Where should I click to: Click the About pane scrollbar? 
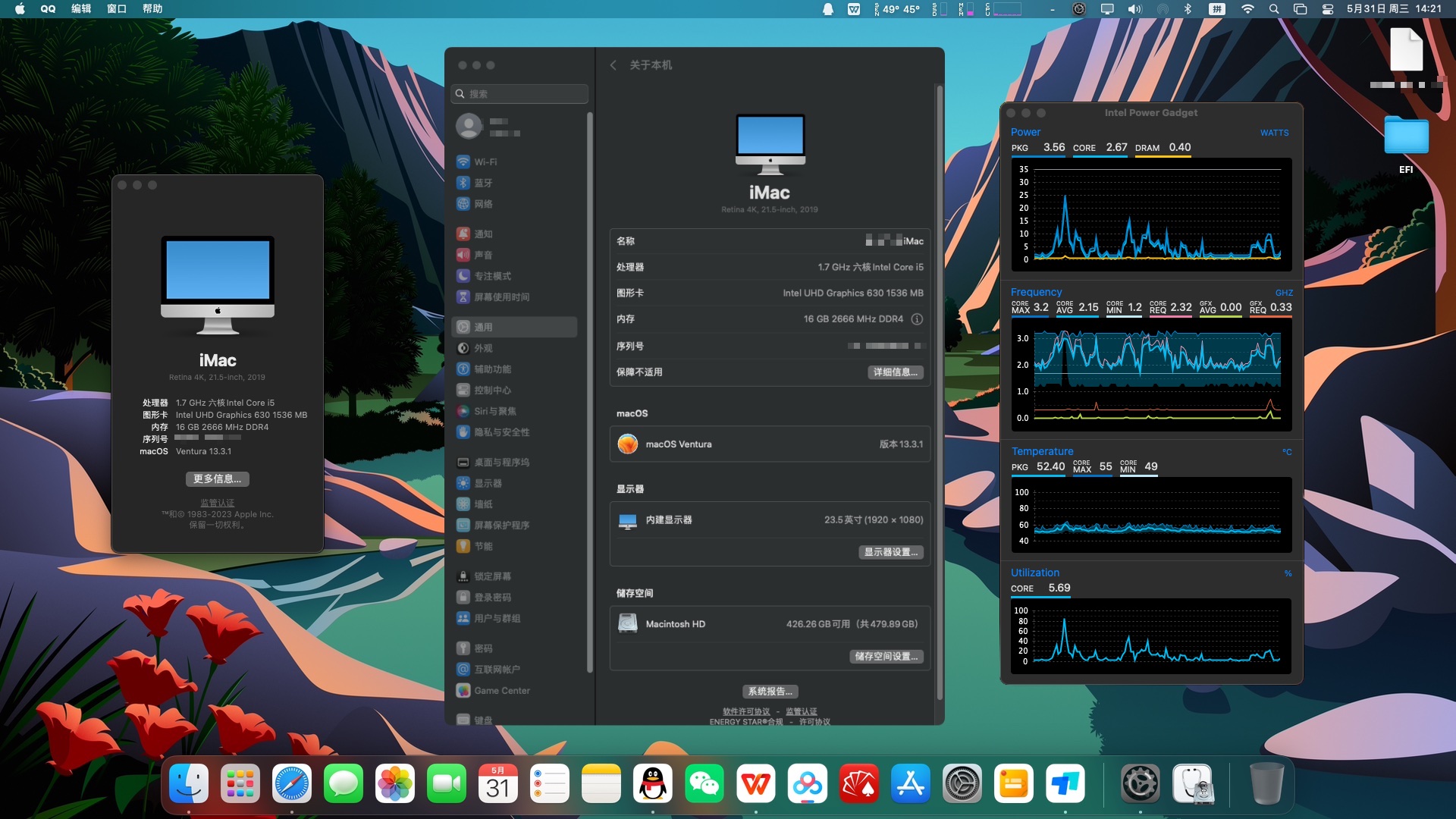pyautogui.click(x=939, y=393)
